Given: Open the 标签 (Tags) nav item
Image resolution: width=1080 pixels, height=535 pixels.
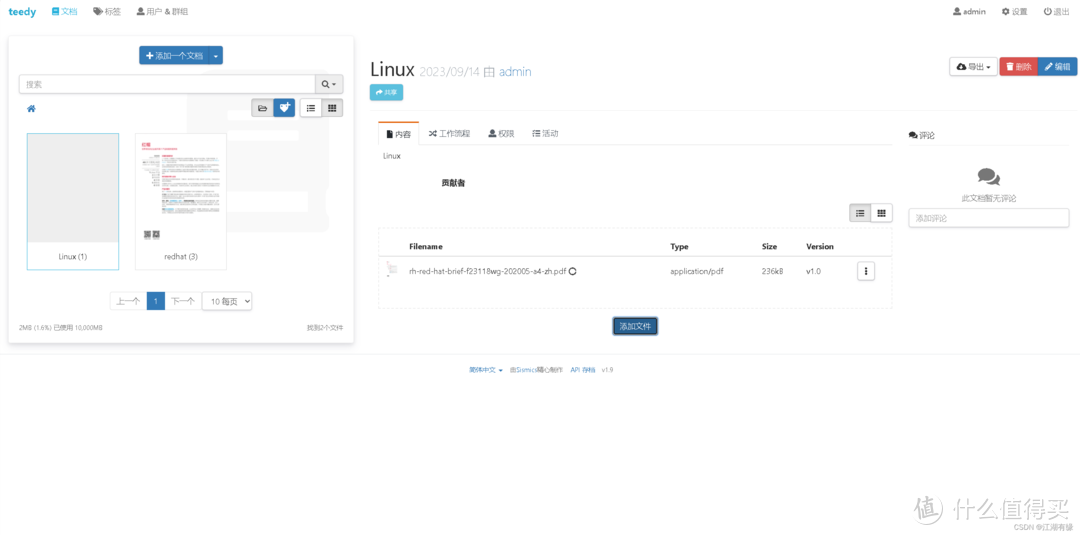Looking at the screenshot, I should 107,12.
